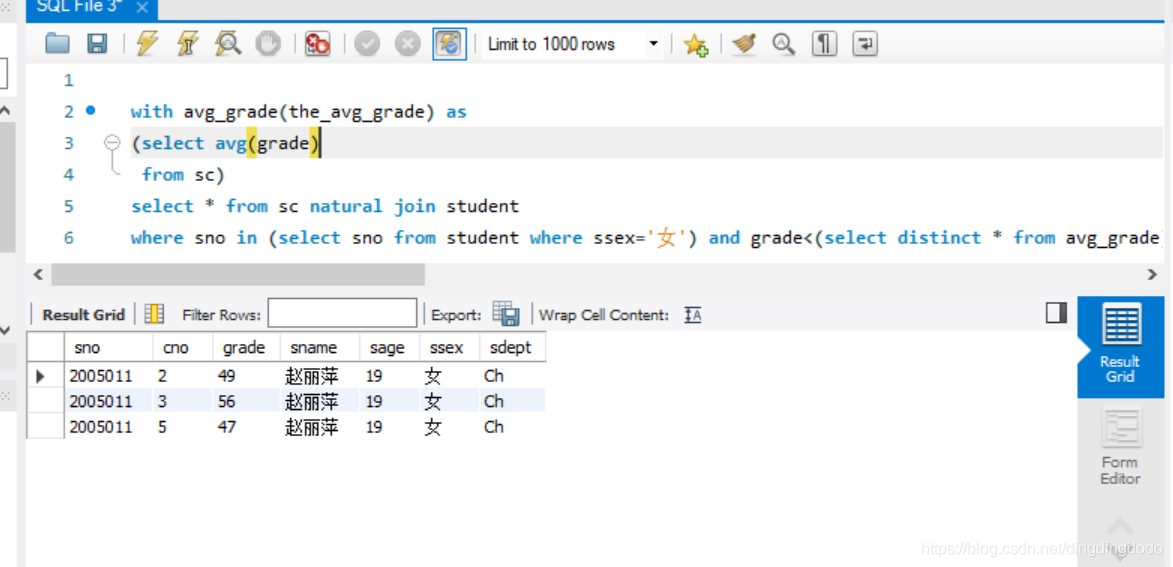Commit transaction checkmark icon

(367, 44)
